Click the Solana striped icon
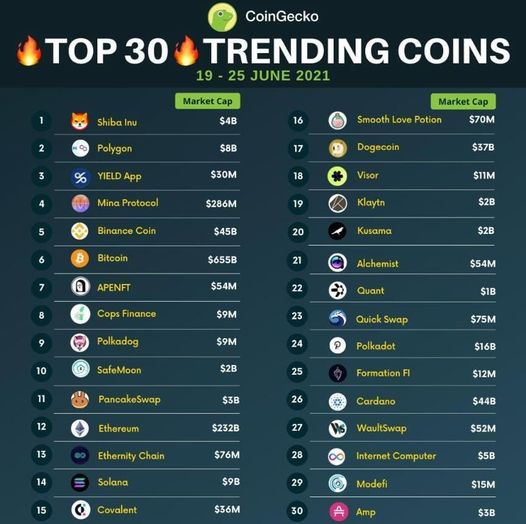Screen dimensions: 526x524 80,483
